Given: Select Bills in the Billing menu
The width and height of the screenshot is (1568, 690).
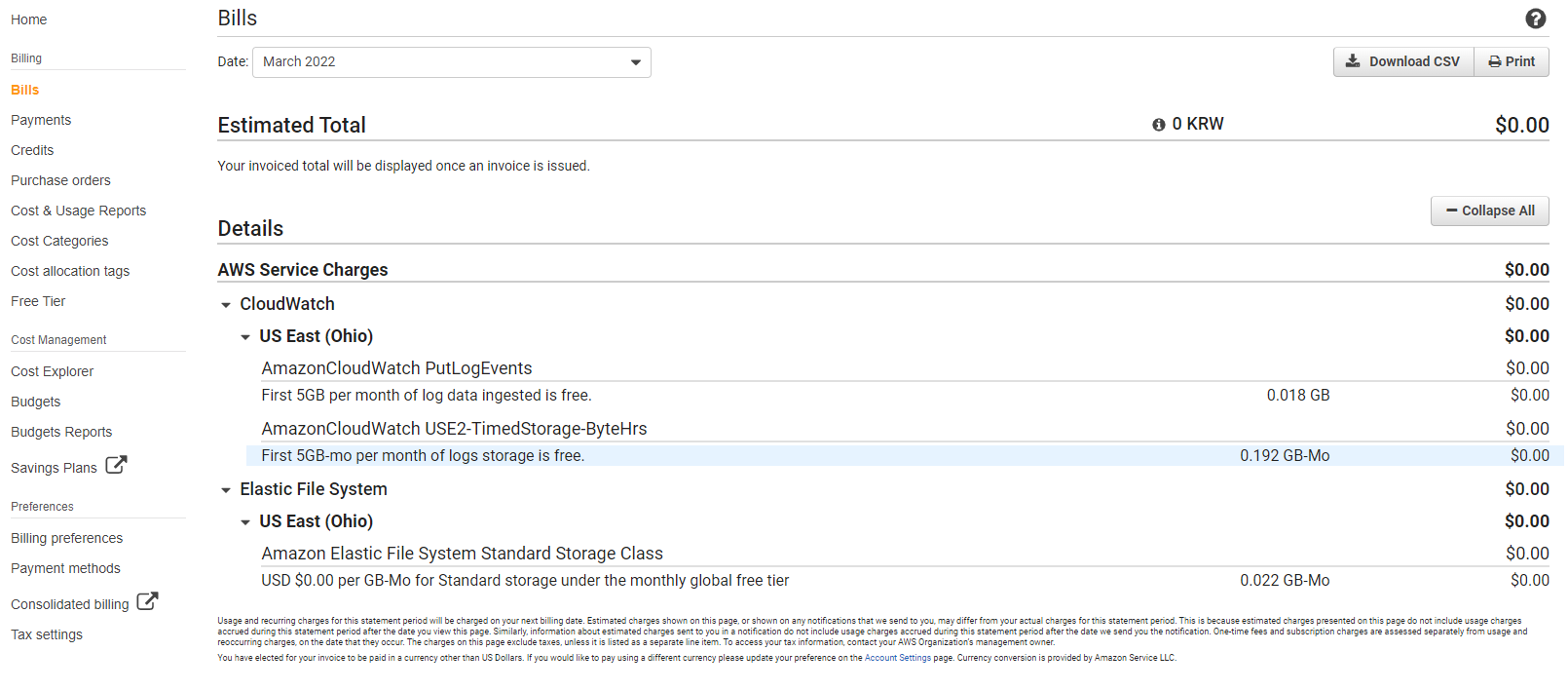Looking at the screenshot, I should click(x=24, y=90).
